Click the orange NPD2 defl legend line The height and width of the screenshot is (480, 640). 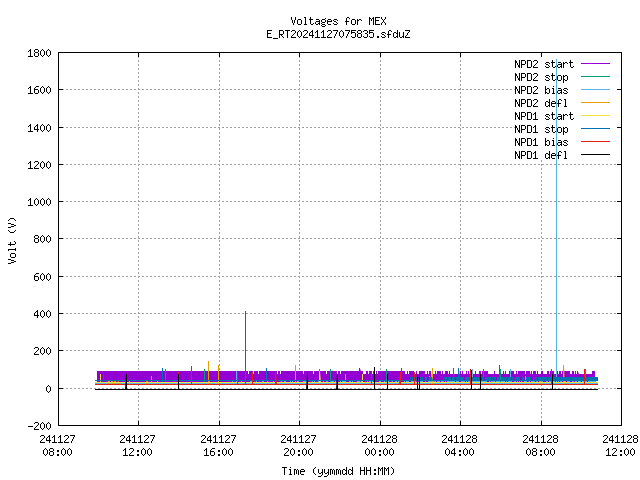coord(595,103)
